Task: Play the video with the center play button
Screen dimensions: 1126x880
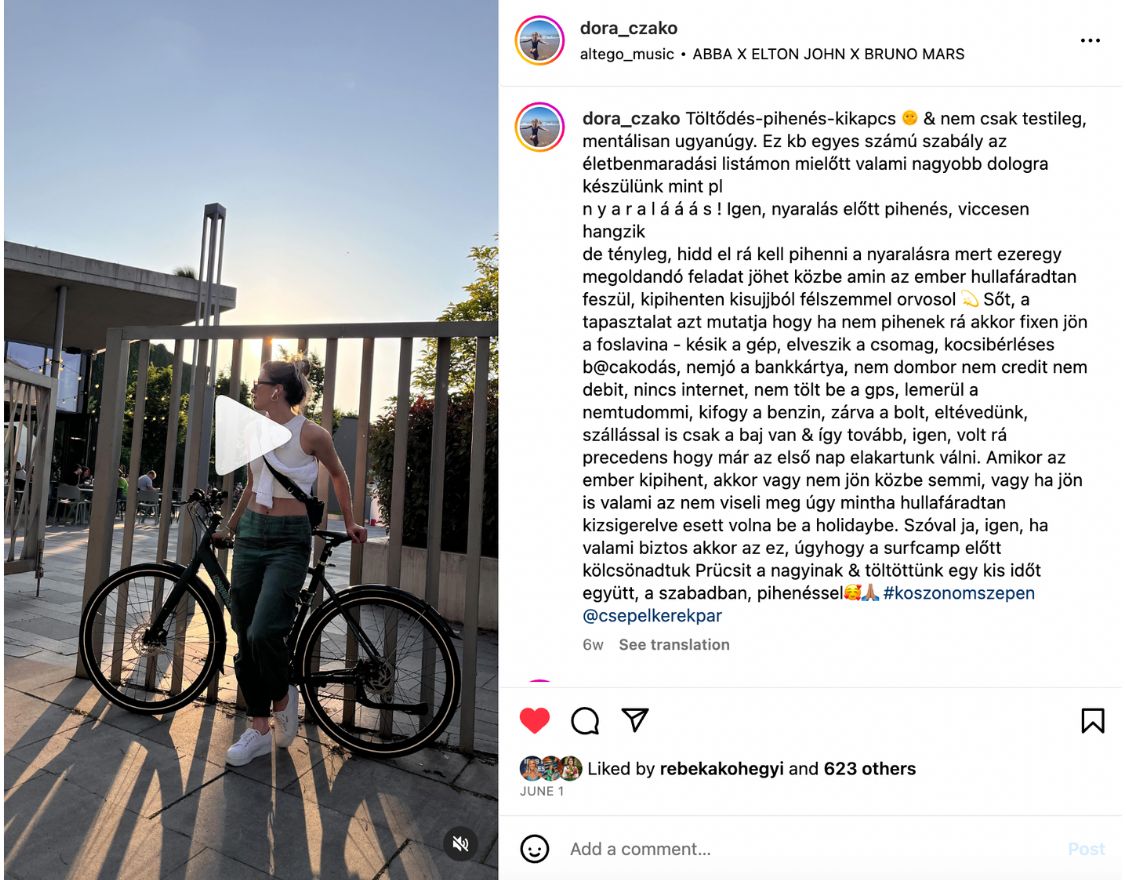Action: (x=249, y=435)
